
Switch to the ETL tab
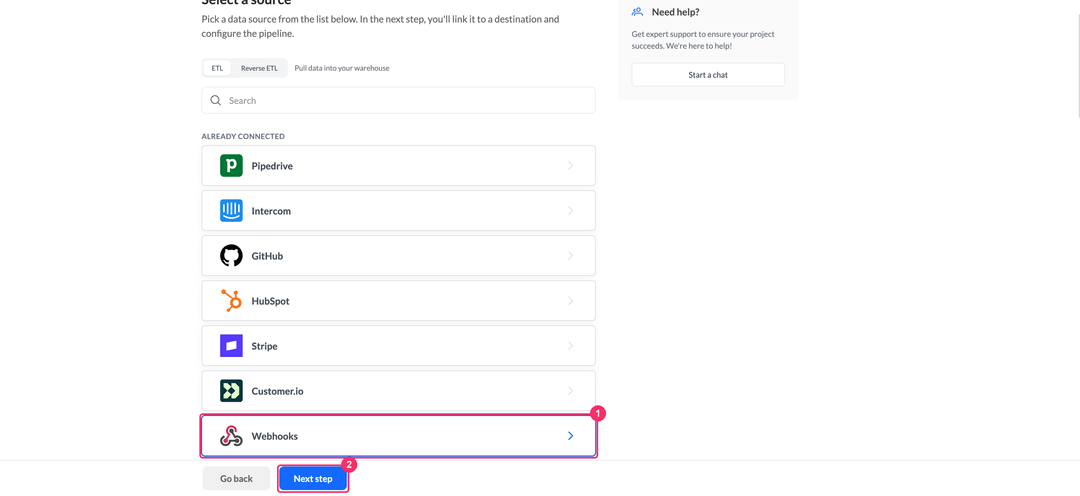pos(218,68)
